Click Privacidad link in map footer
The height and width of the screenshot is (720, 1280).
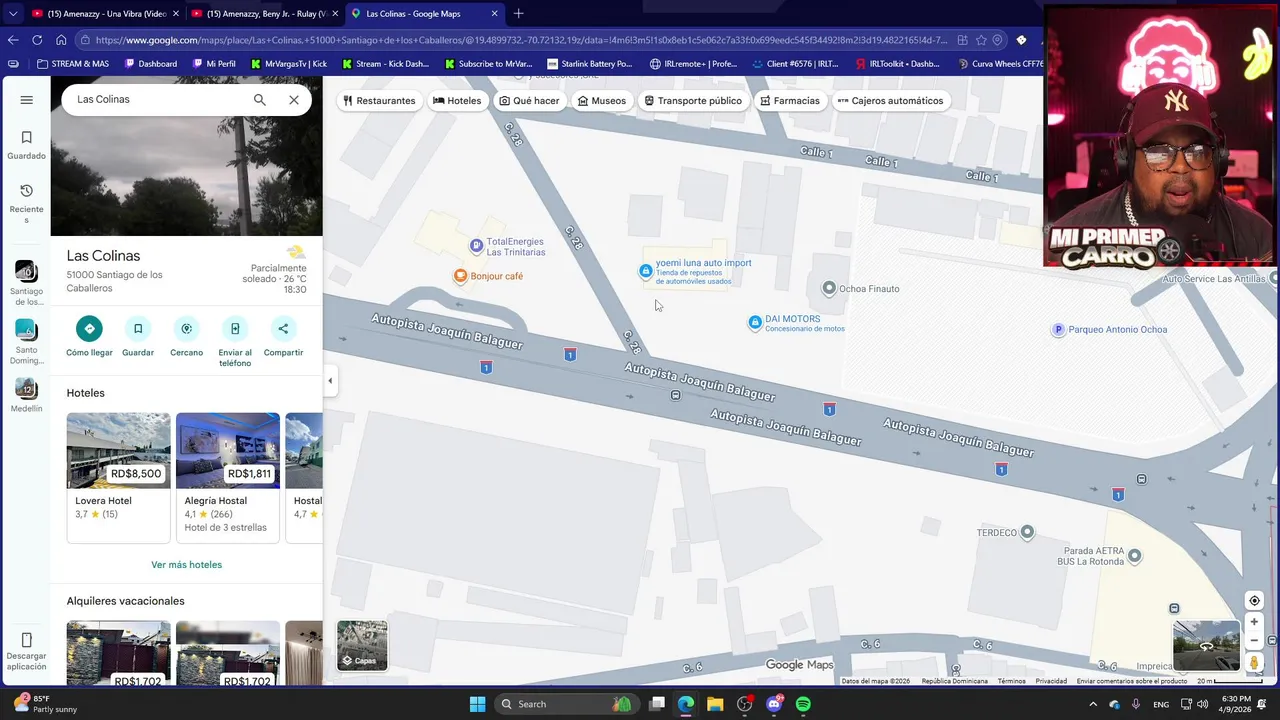point(1051,681)
